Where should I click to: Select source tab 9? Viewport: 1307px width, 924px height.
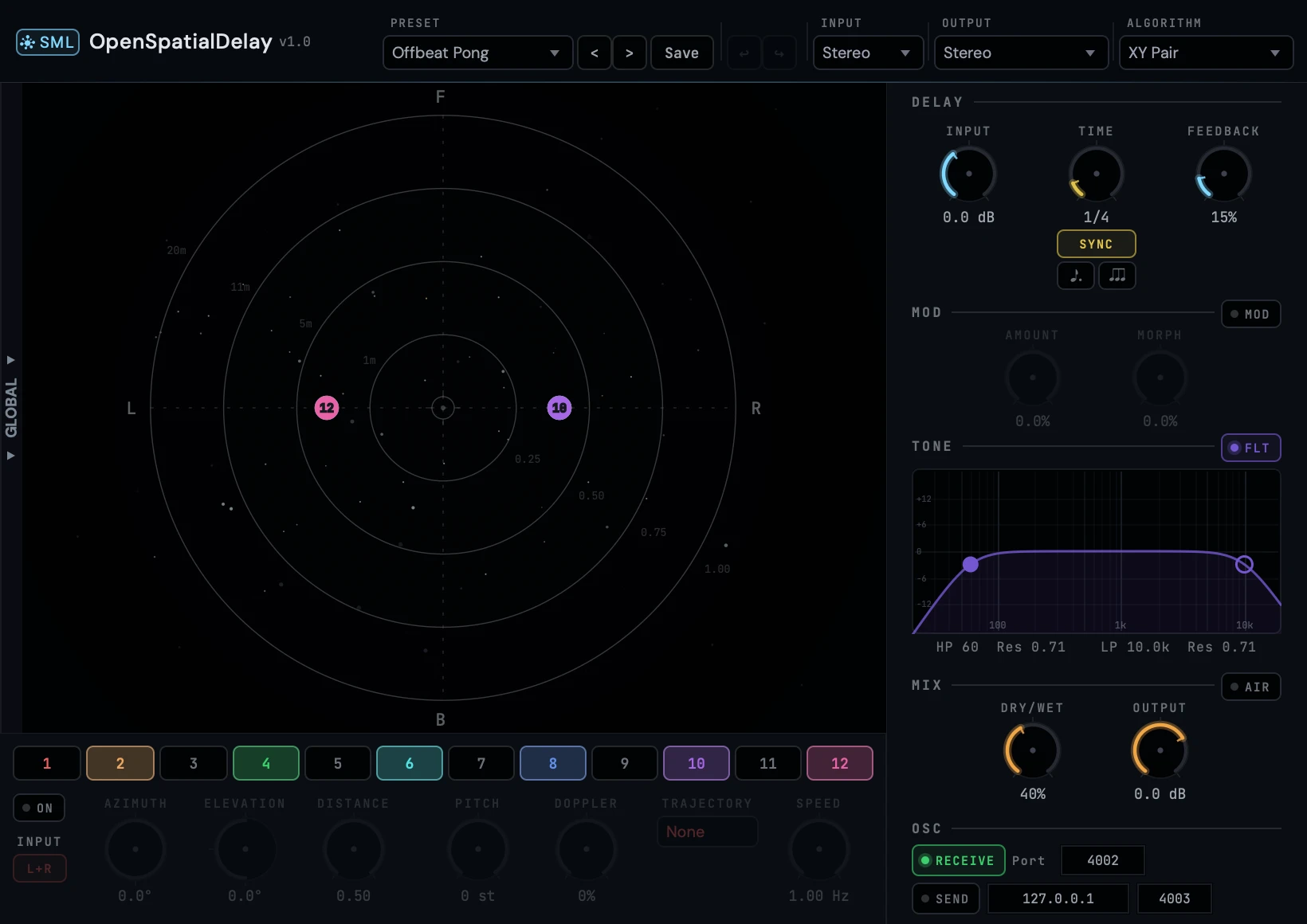point(625,763)
